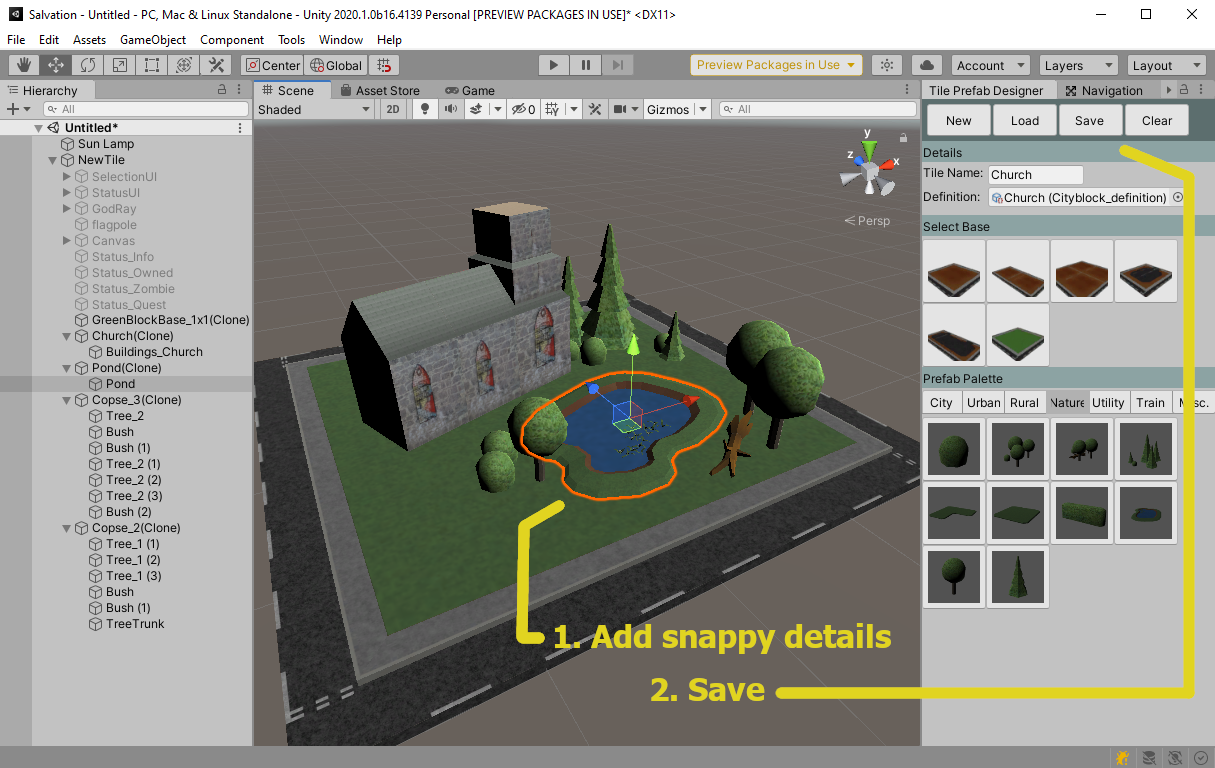Viewport: 1215px width, 768px height.
Task: Select the Rotate tool
Action: 88,65
